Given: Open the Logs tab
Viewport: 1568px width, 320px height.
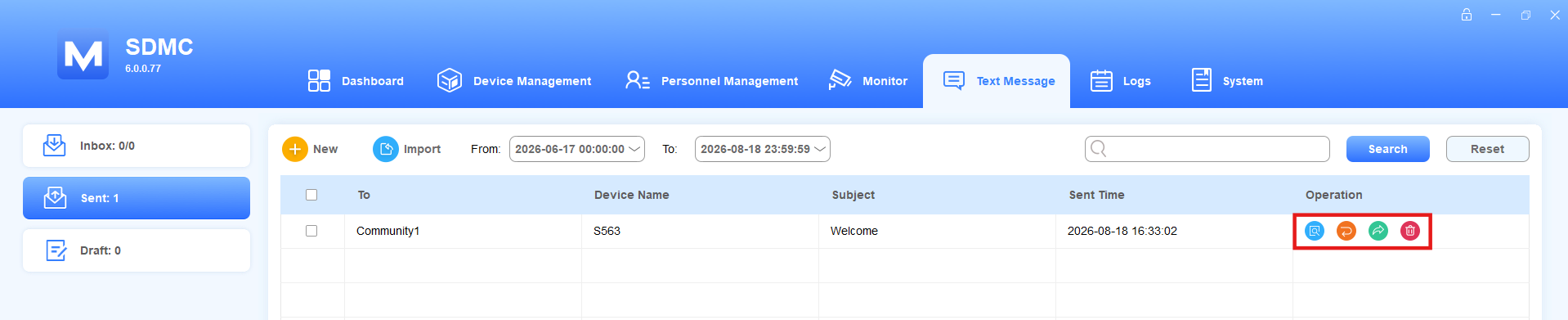Looking at the screenshot, I should click(x=1120, y=80).
